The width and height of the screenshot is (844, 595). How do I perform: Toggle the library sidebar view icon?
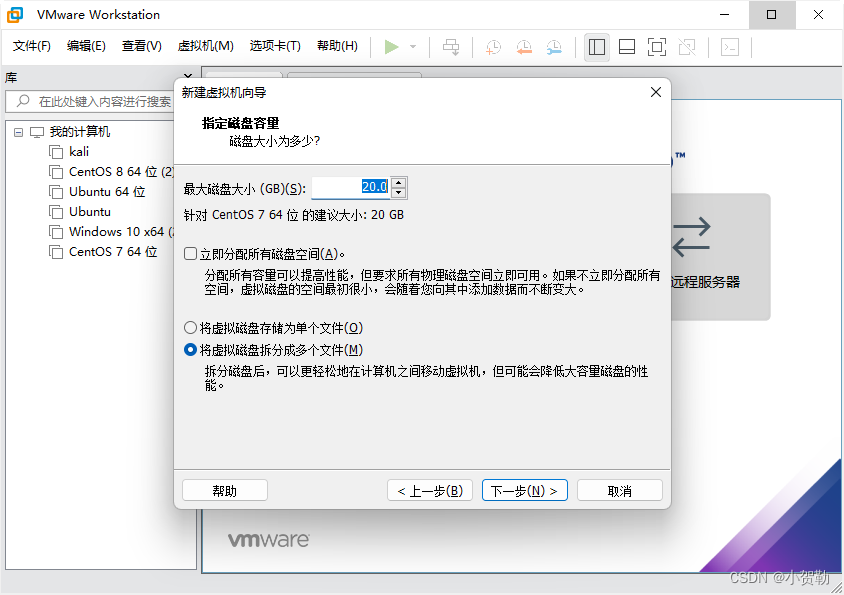[596, 47]
